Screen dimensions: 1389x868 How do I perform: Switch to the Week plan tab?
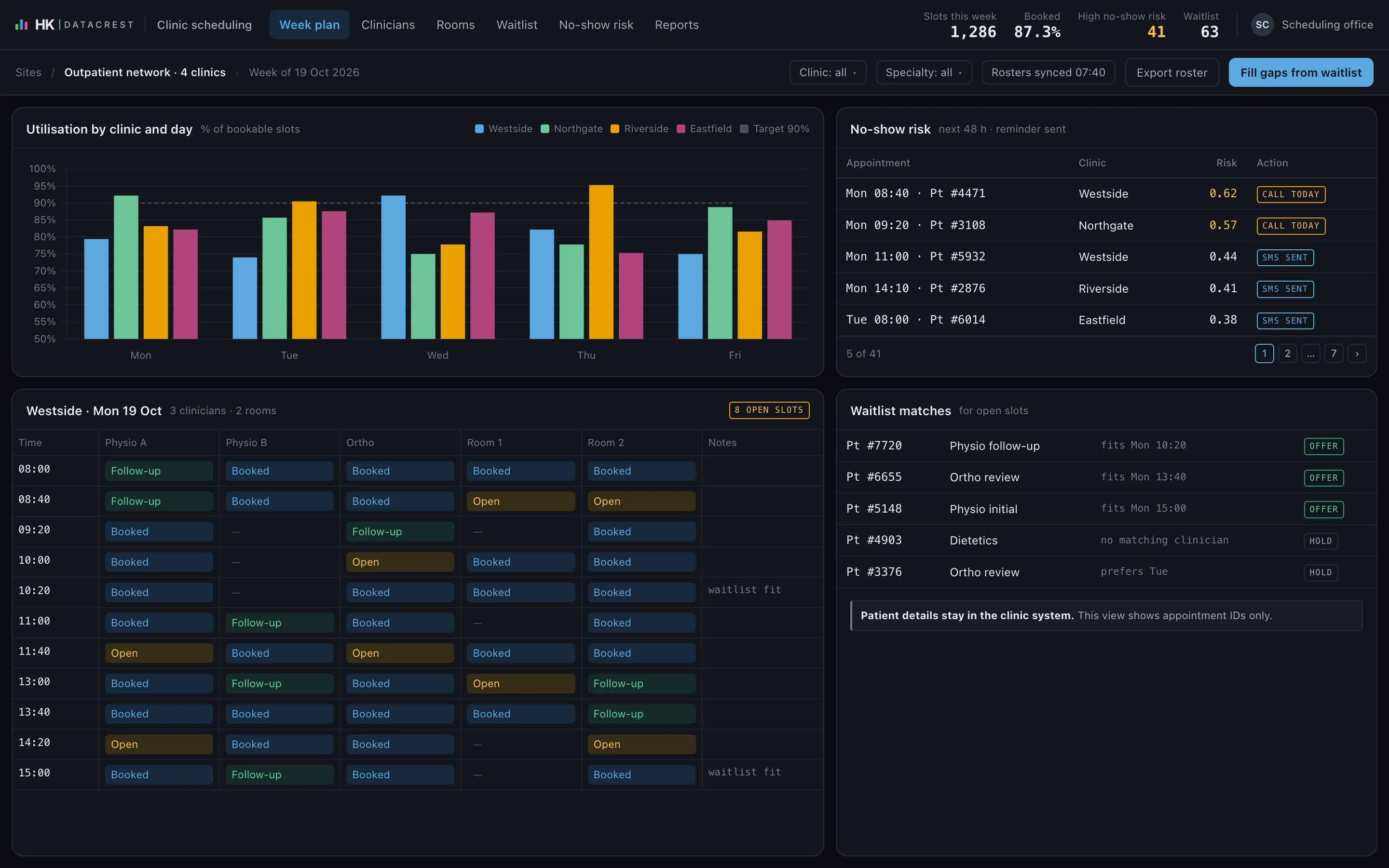(309, 25)
